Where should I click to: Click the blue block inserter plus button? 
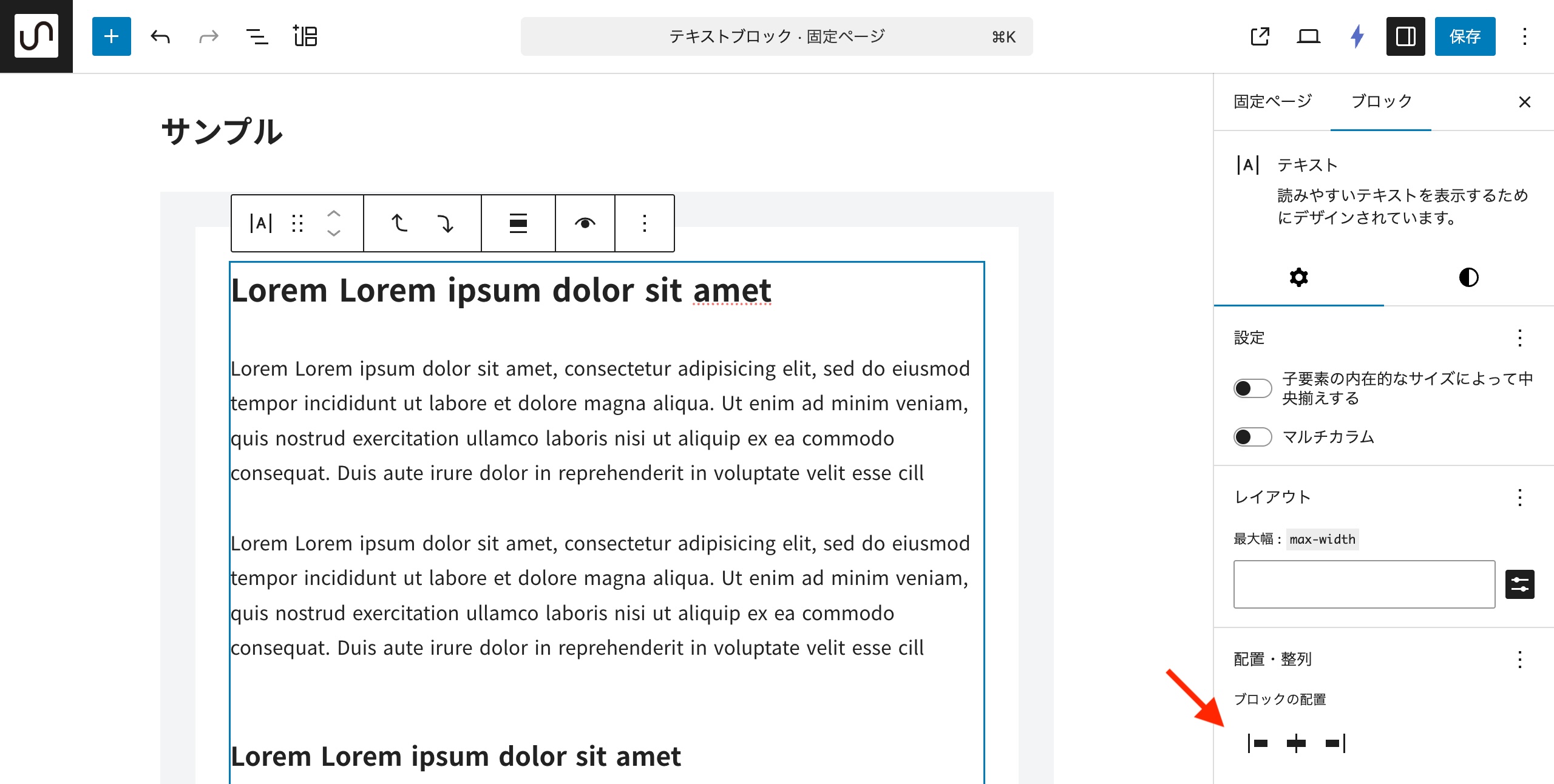pyautogui.click(x=111, y=36)
